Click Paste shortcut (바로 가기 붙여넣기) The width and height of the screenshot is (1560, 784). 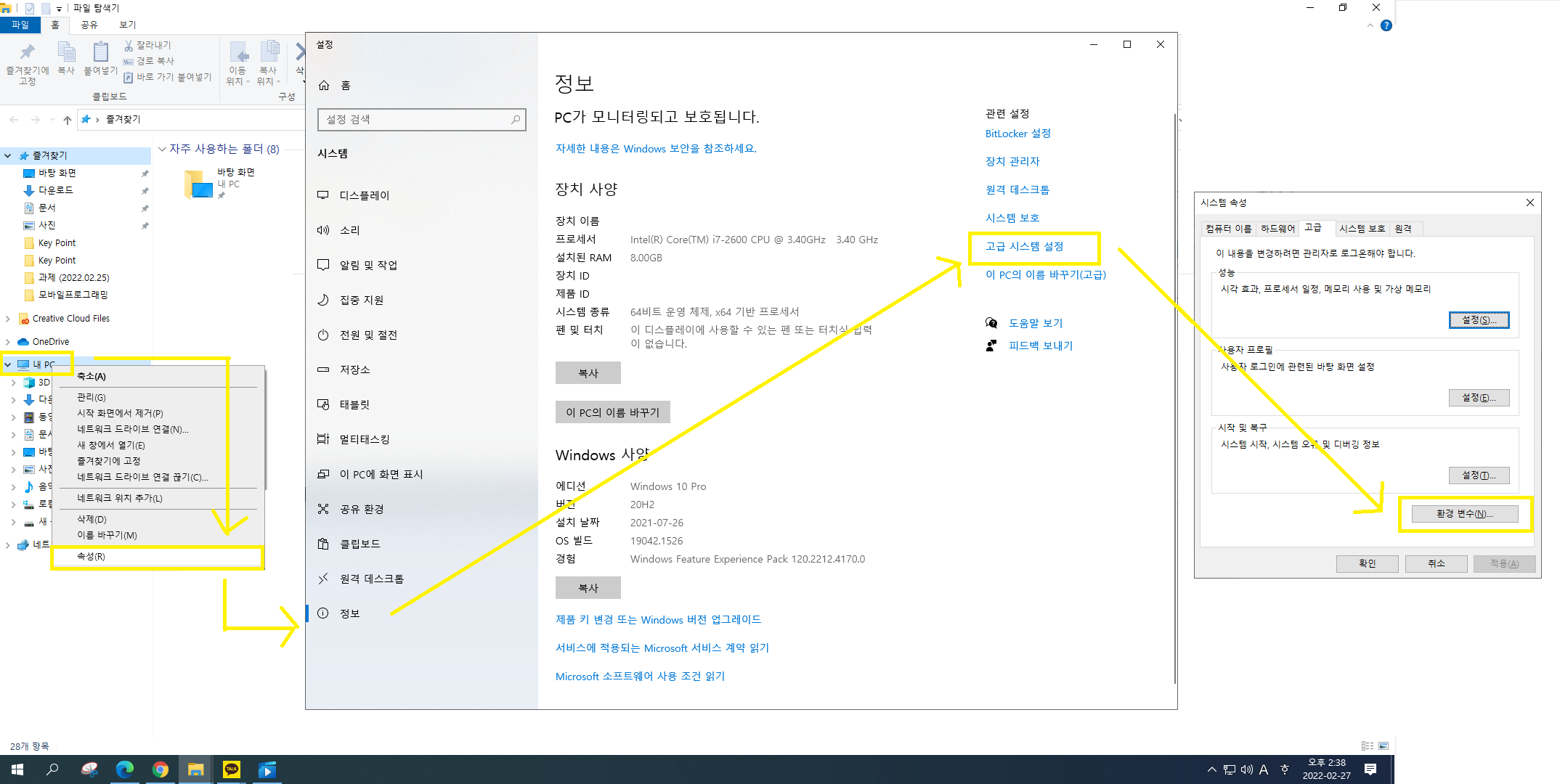click(168, 77)
